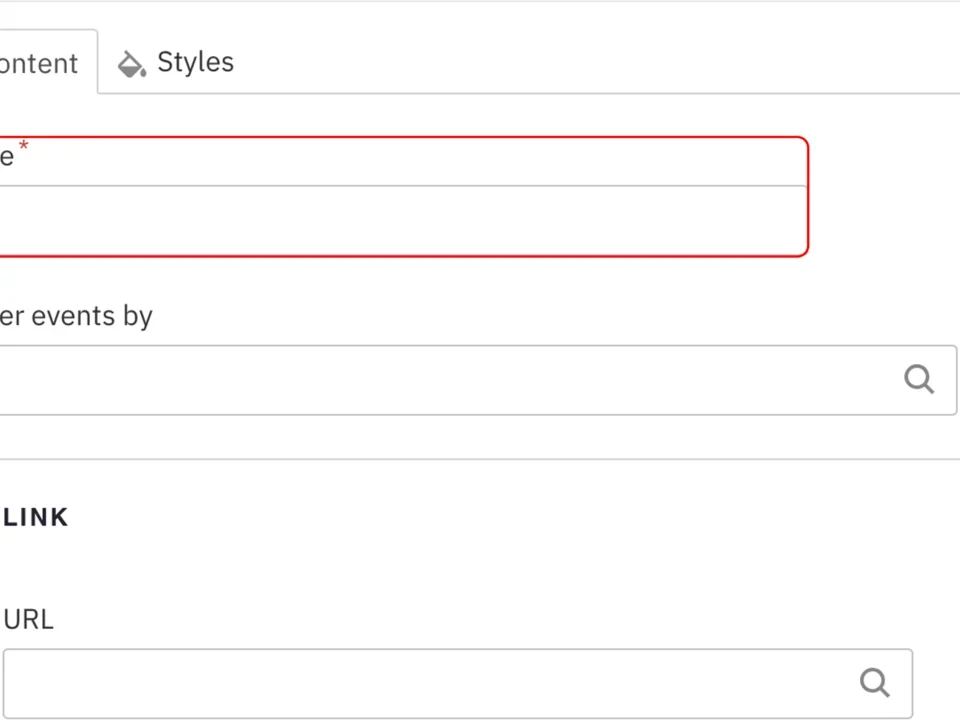Open the Content tab

coord(38,62)
